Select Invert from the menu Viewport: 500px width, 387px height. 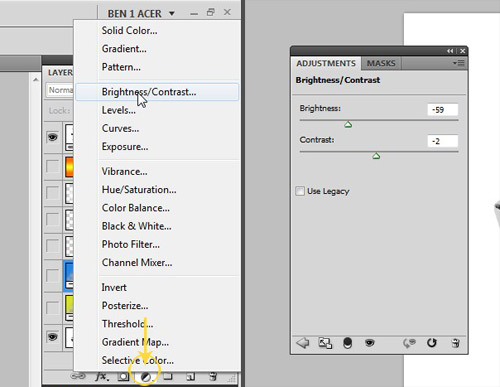point(114,288)
